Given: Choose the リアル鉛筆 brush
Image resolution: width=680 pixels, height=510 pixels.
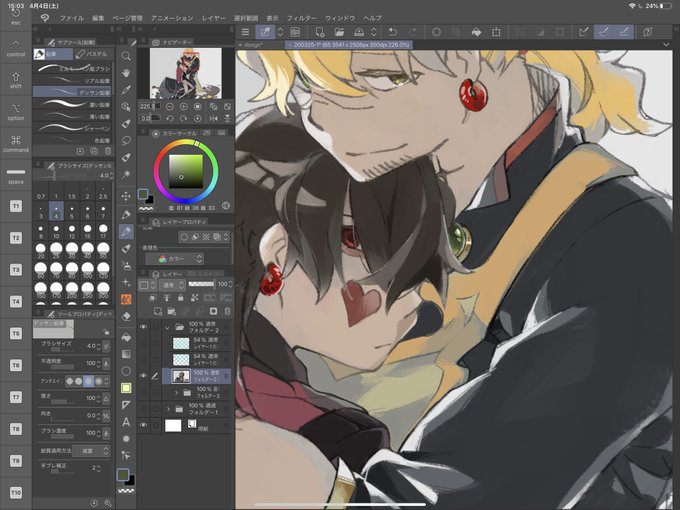Looking at the screenshot, I should click(72, 81).
